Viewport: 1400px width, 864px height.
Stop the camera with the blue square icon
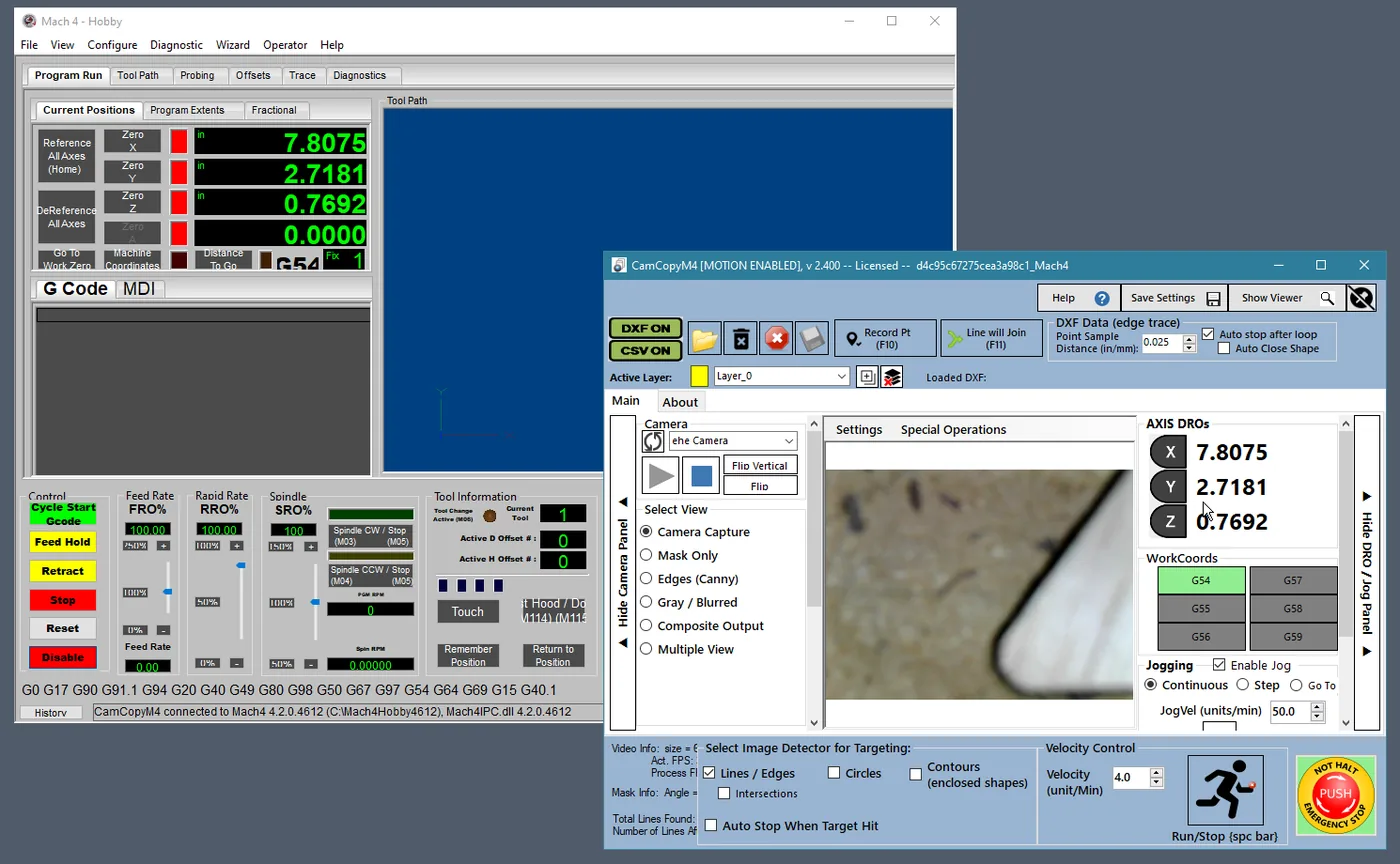tap(702, 476)
